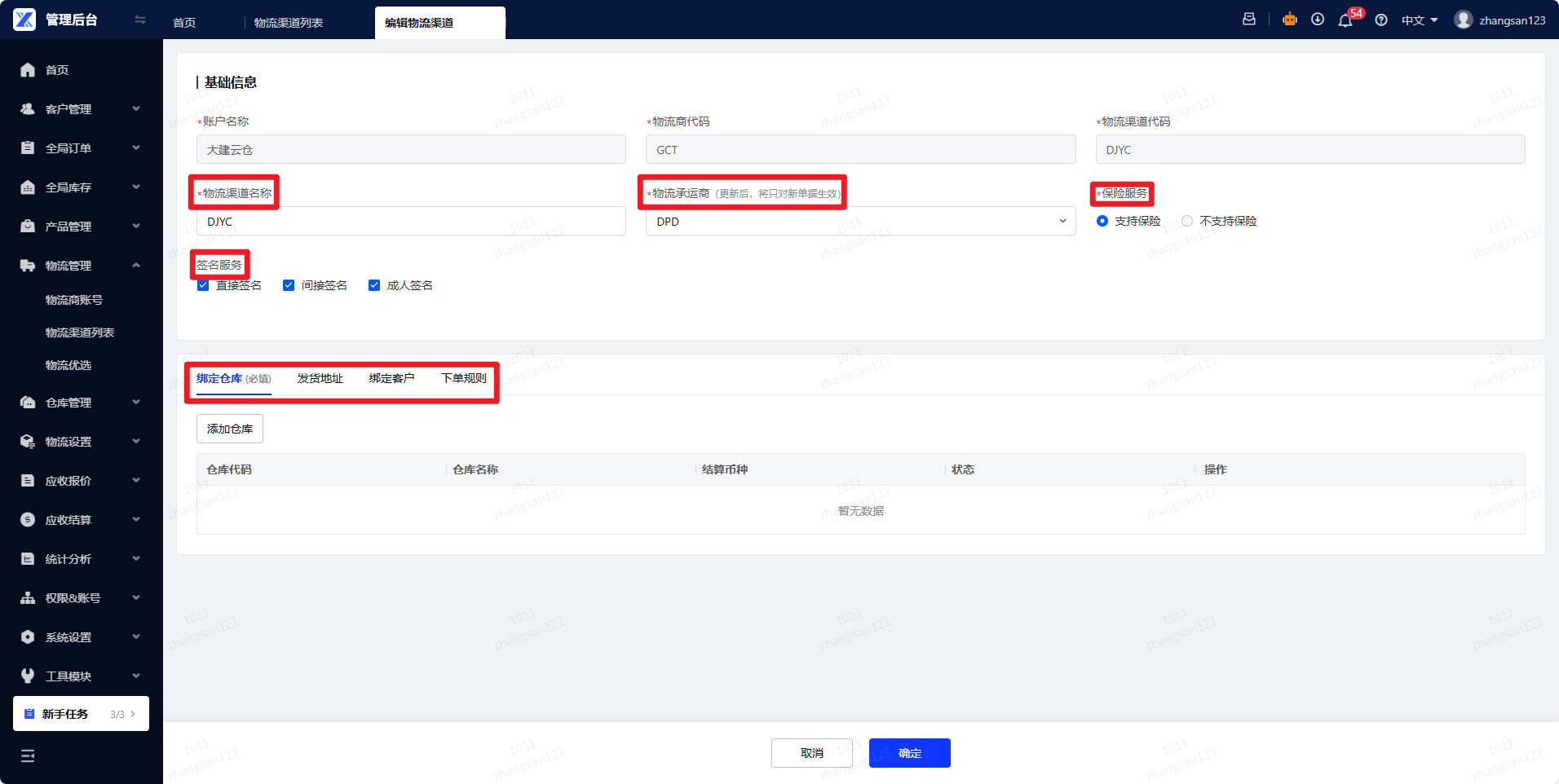Viewport: 1559px width, 784px height.
Task: Expand the 客户管理 menu chevron
Action: pos(136,108)
